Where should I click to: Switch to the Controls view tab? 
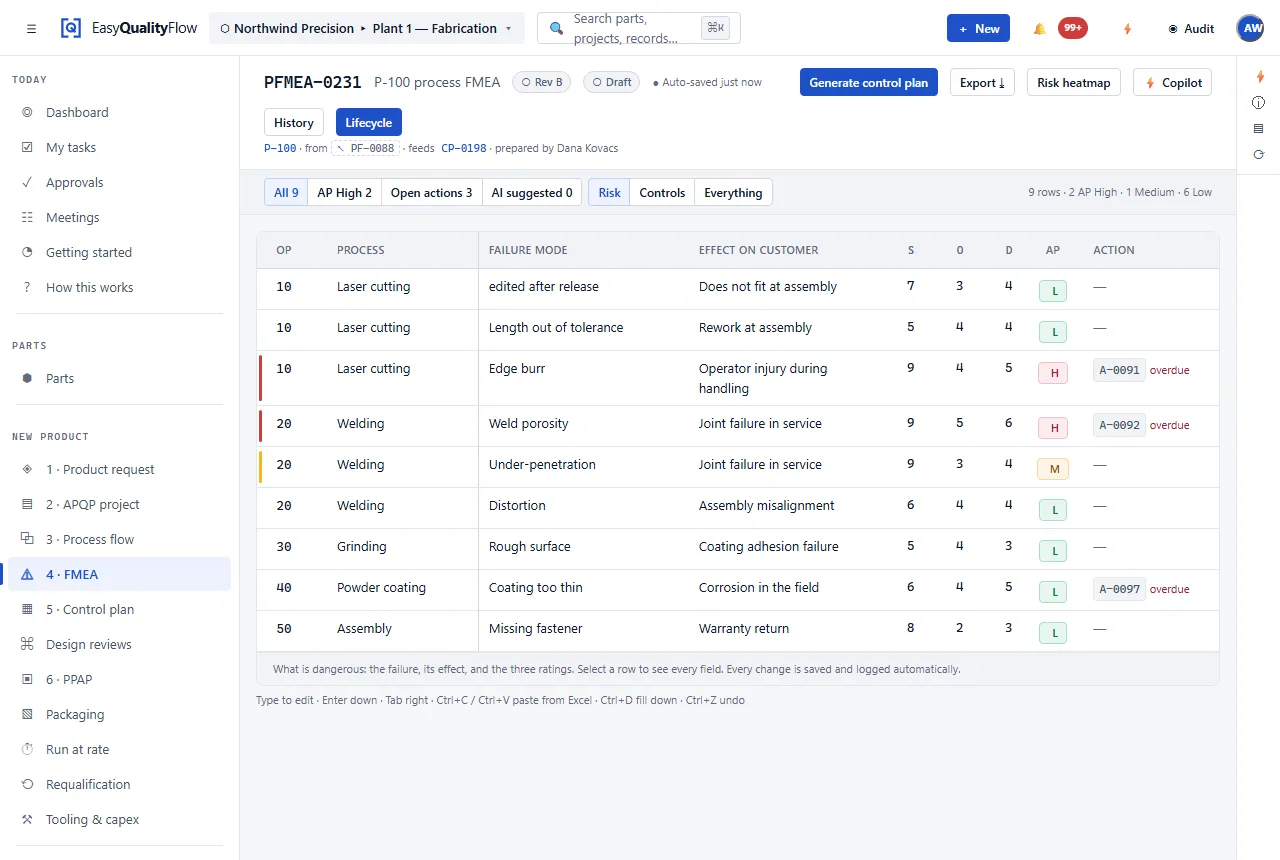[662, 193]
